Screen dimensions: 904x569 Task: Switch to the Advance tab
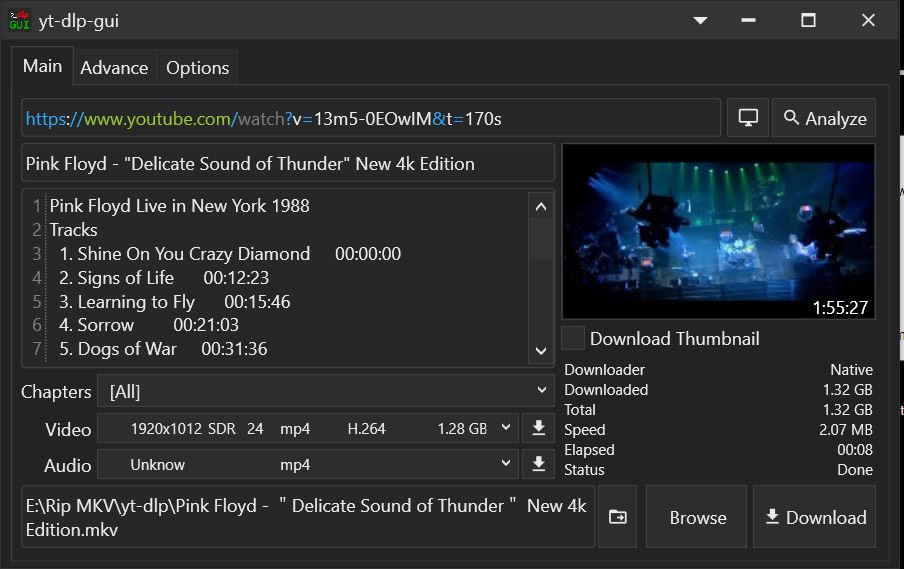pos(114,68)
